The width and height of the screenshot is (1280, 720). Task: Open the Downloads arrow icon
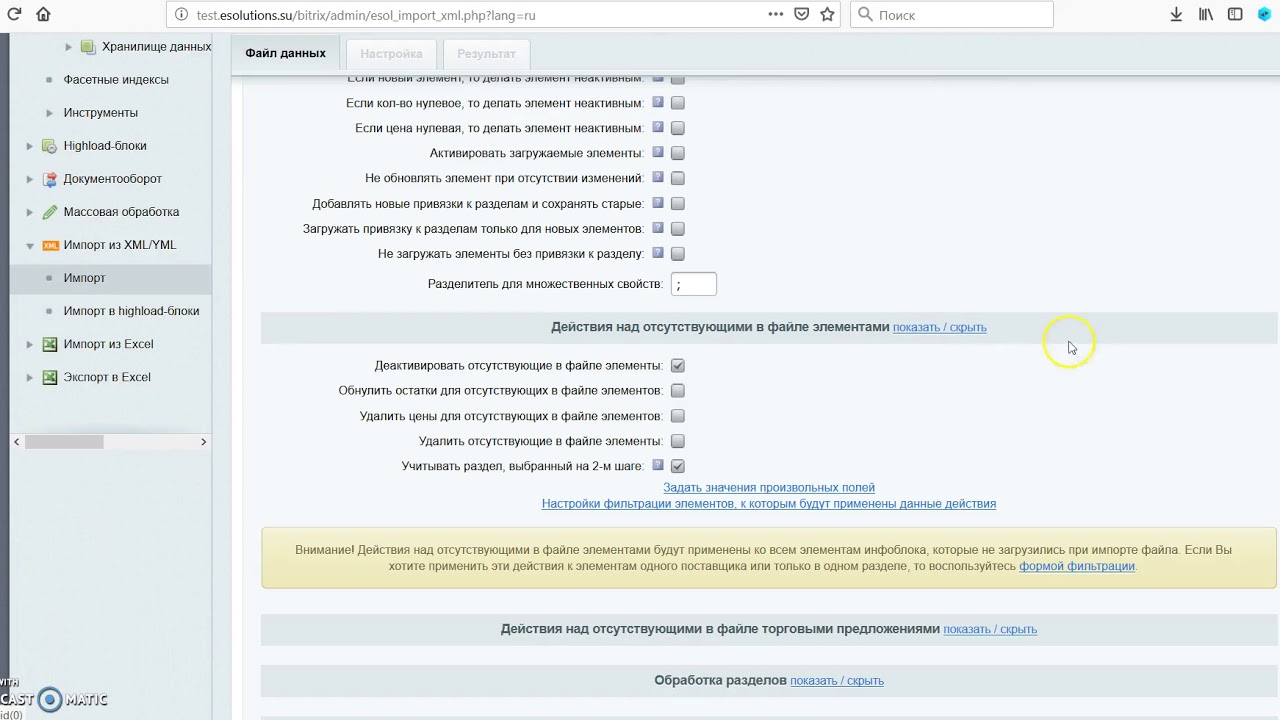[x=1176, y=14]
